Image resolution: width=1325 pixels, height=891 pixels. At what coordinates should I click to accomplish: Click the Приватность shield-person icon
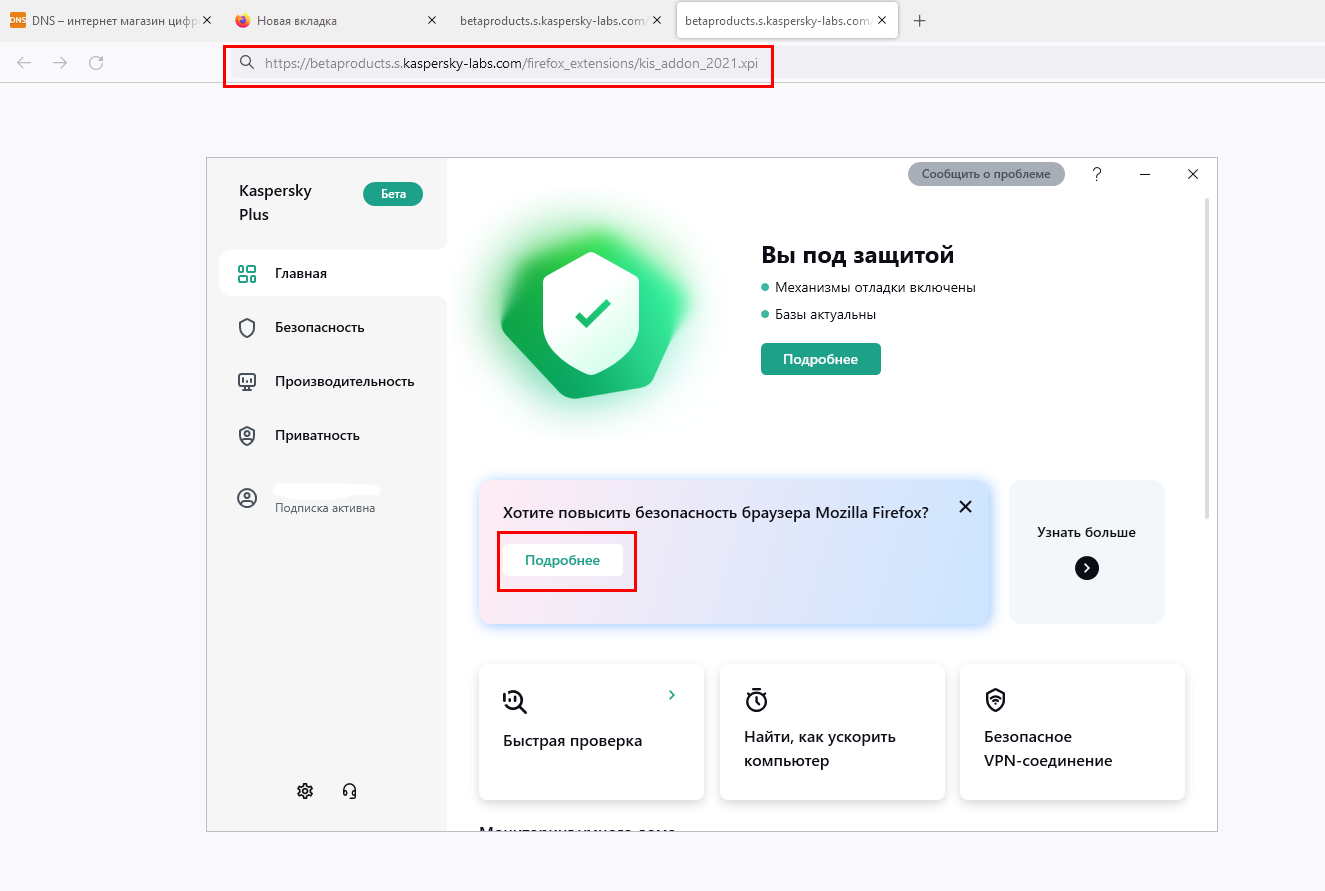[x=247, y=436]
